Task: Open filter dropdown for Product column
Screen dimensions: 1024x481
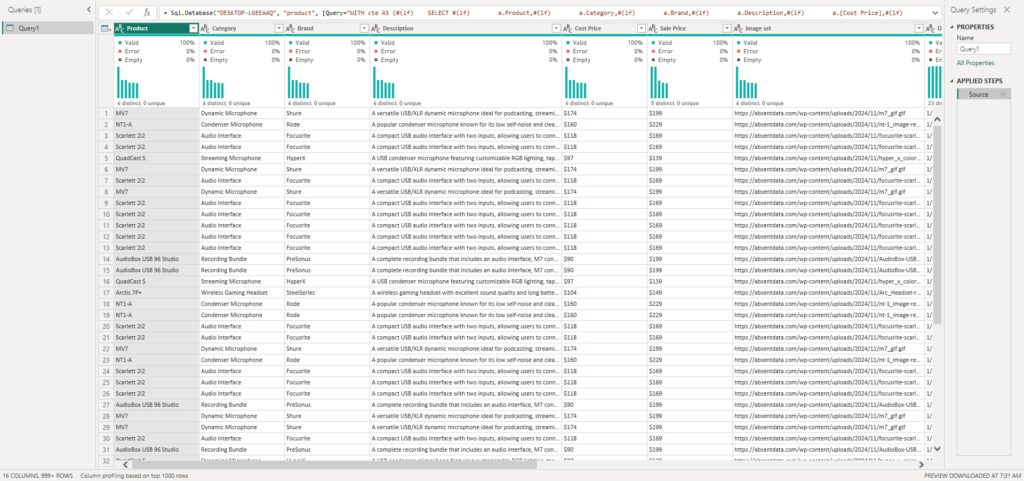Action: [193, 29]
